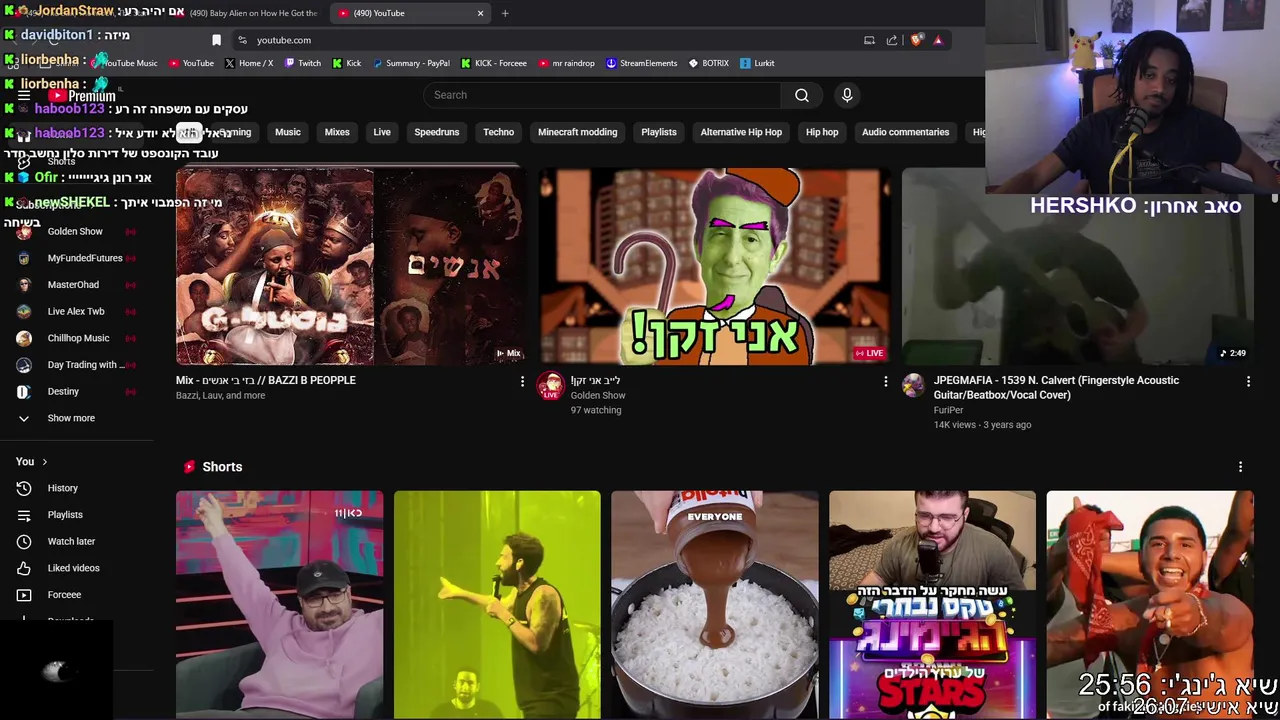Open Lurkit bookmark

[757, 63]
